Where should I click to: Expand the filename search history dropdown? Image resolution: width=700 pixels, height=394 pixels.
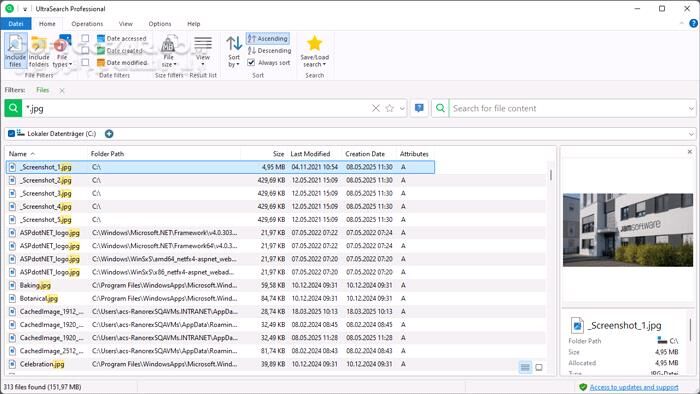tap(402, 108)
